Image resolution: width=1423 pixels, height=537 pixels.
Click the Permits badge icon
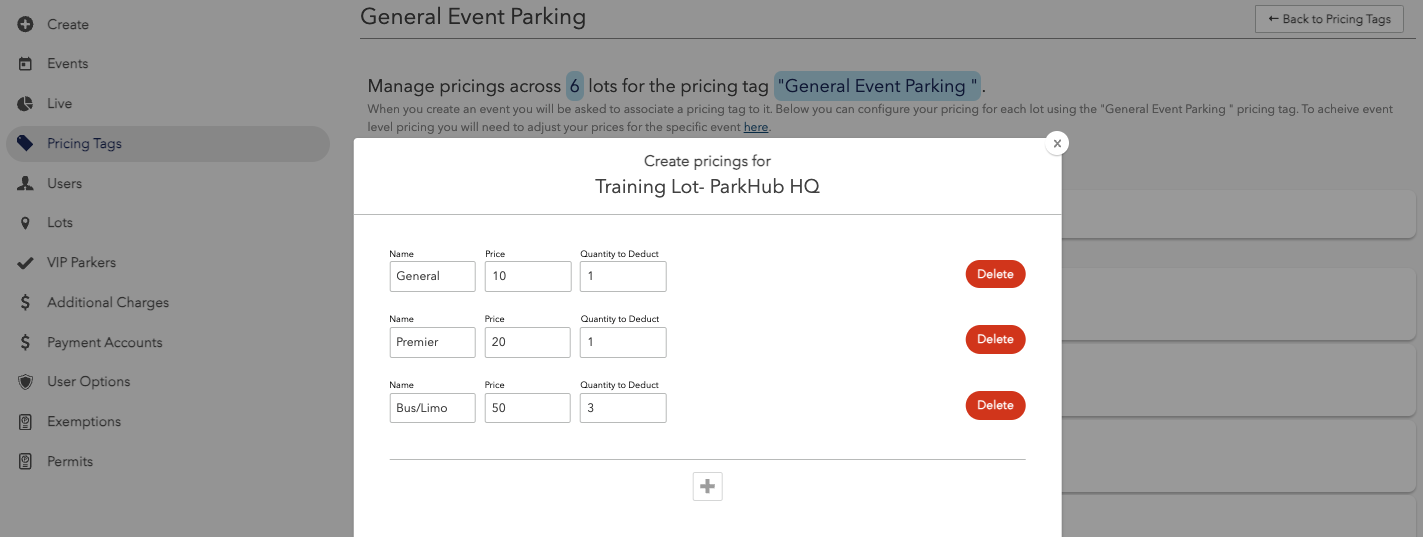pyautogui.click(x=26, y=462)
